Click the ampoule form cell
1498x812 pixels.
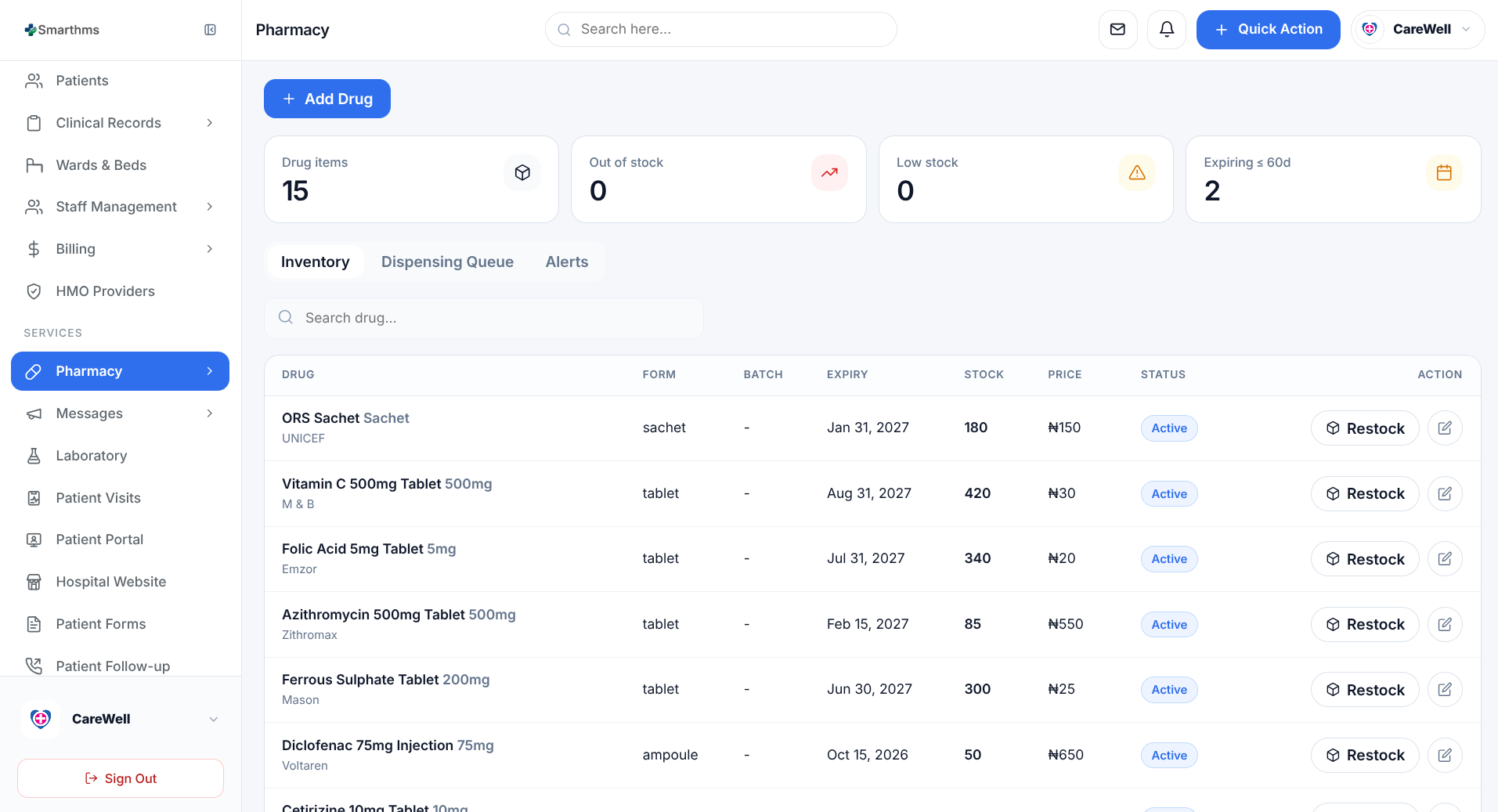pyautogui.click(x=670, y=755)
